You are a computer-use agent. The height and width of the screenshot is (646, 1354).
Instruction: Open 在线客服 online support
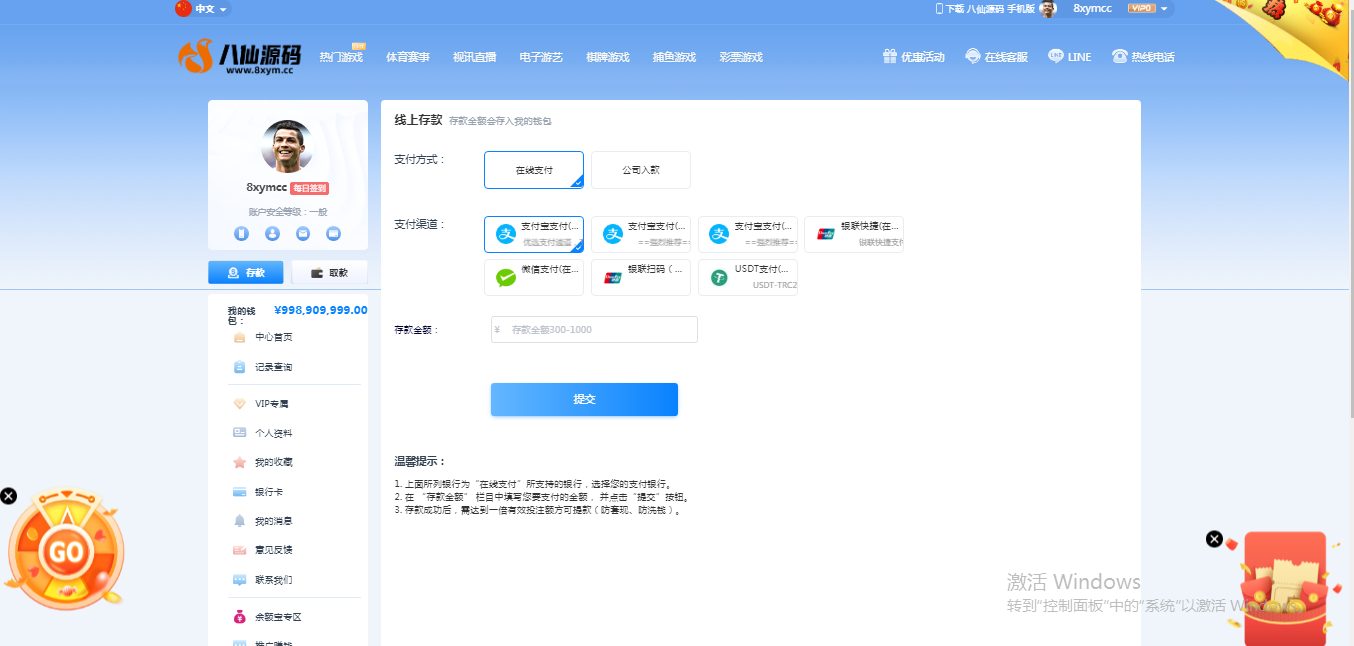[x=996, y=57]
